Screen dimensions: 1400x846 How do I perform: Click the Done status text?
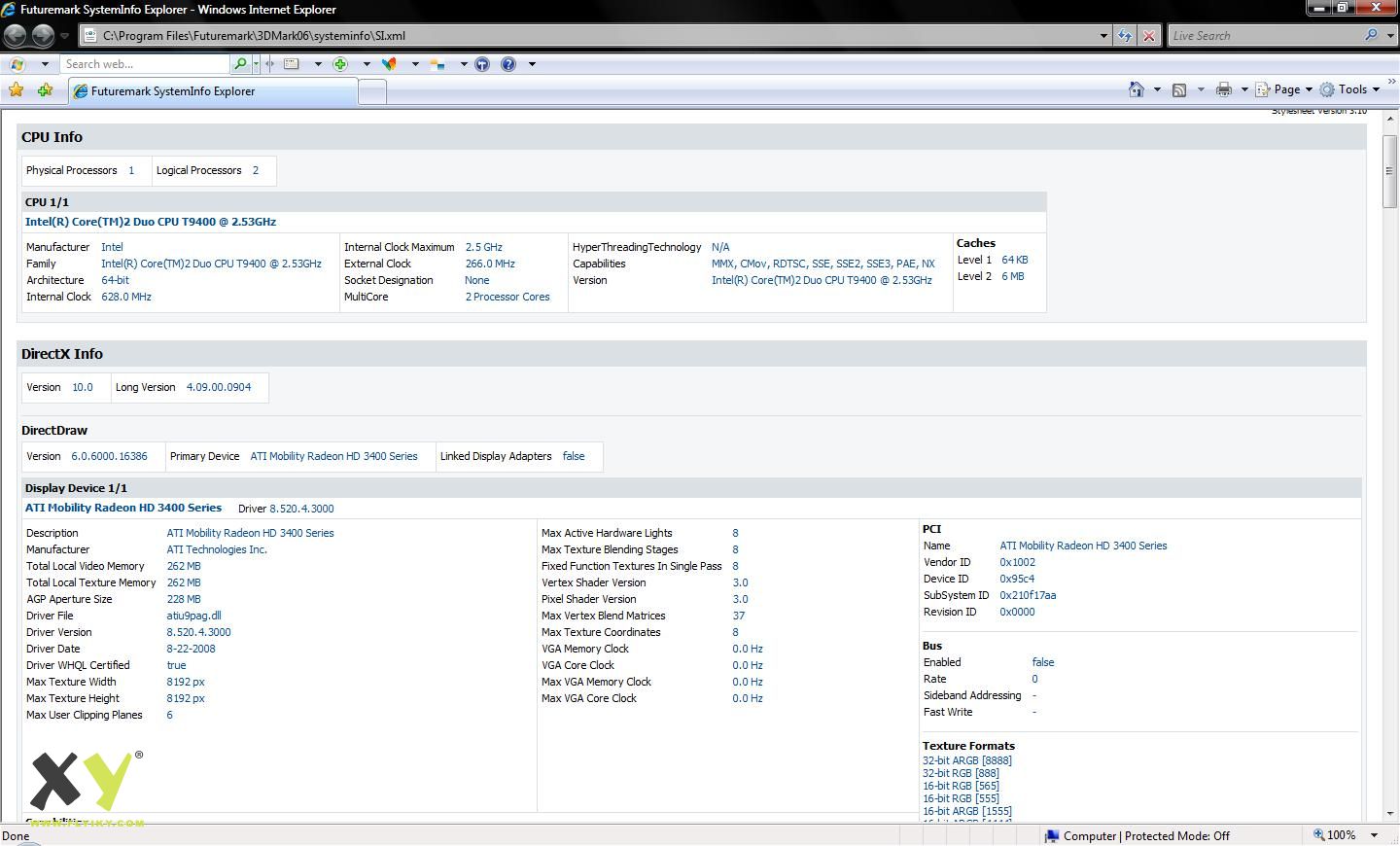(16, 836)
